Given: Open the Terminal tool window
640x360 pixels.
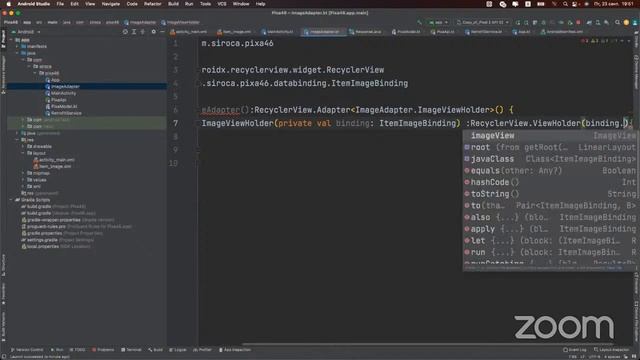Looking at the screenshot, I should (131, 350).
